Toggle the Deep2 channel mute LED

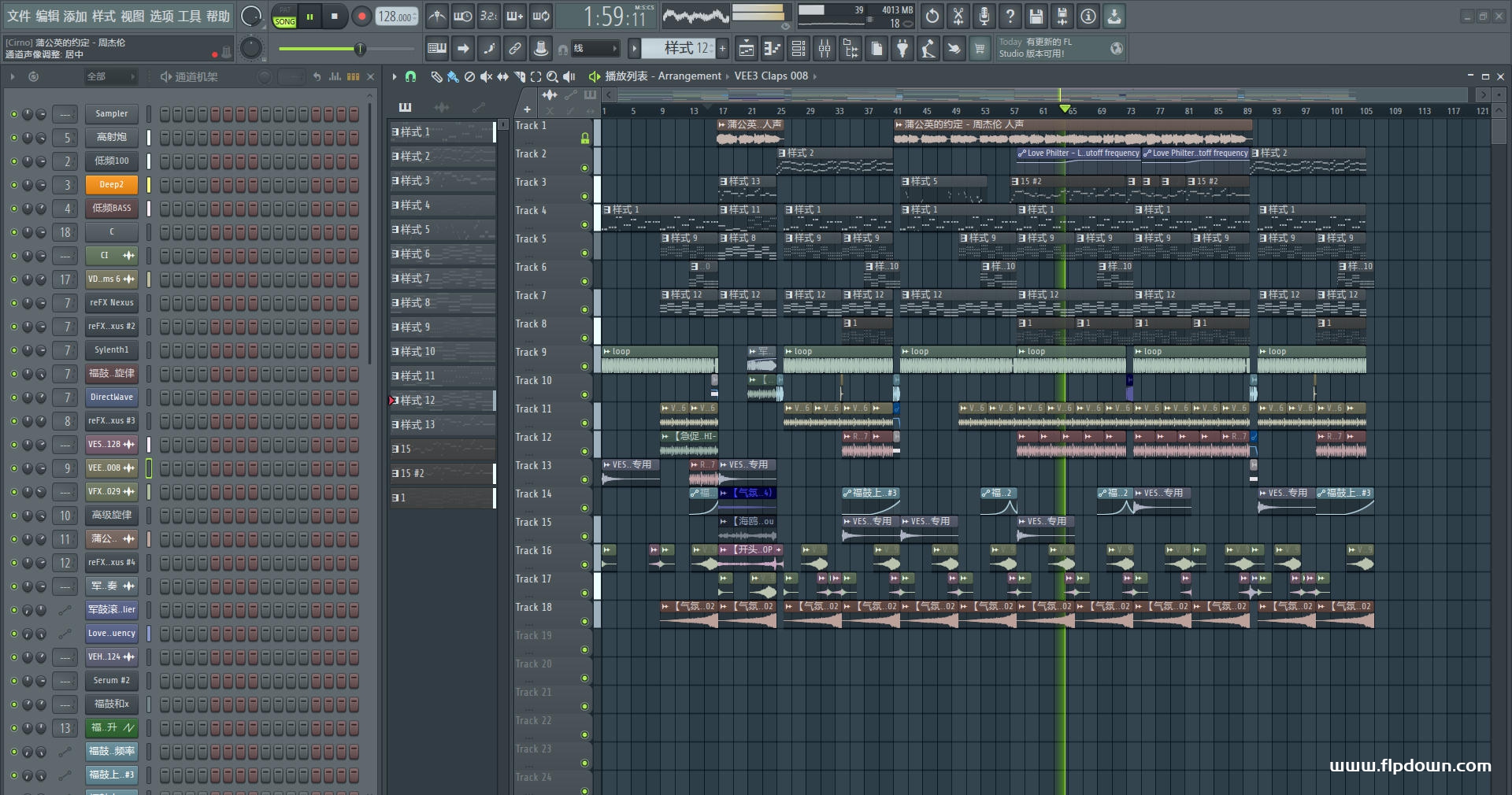tap(13, 185)
